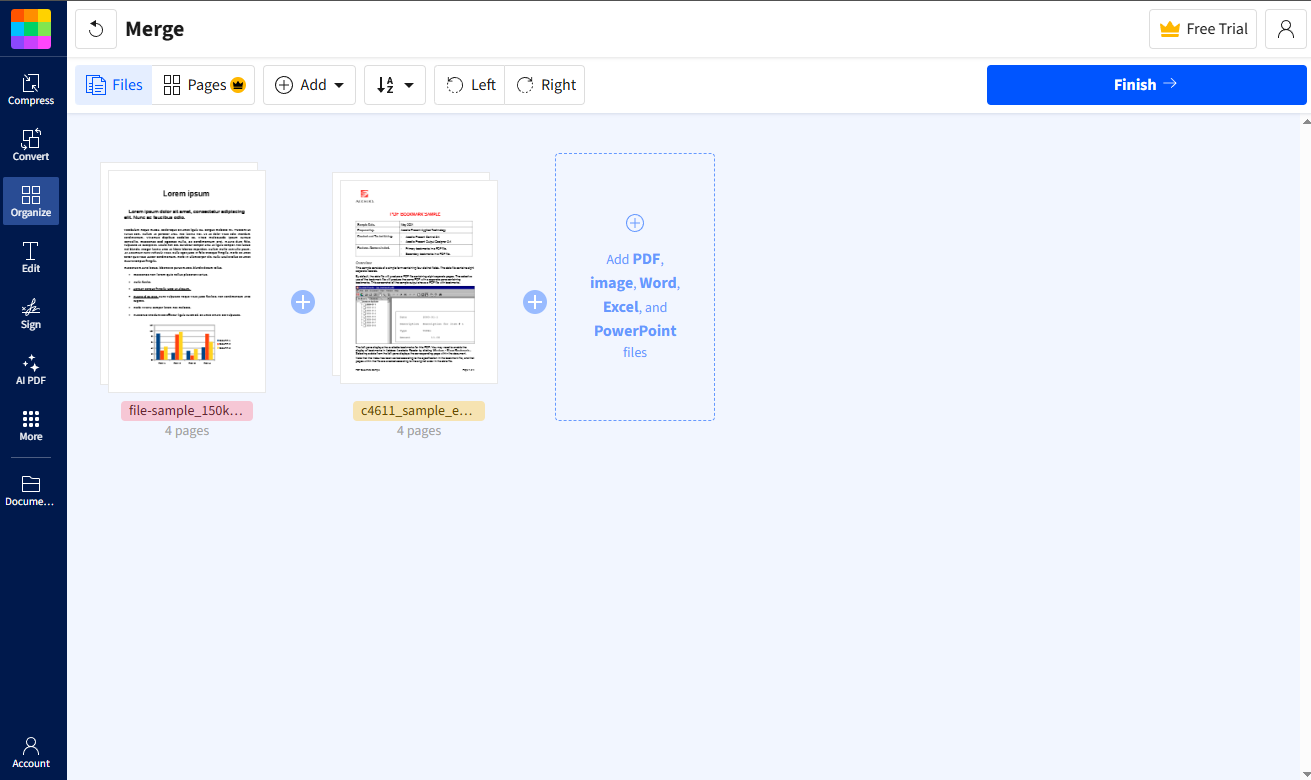
Task: Click the undo arrow next to Merge title
Action: [96, 28]
